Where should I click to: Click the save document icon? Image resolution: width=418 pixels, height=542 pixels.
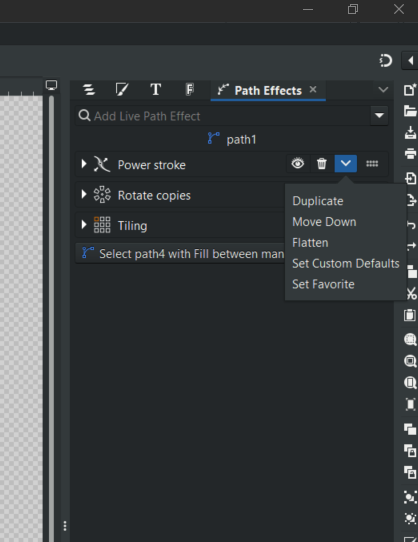tap(410, 132)
